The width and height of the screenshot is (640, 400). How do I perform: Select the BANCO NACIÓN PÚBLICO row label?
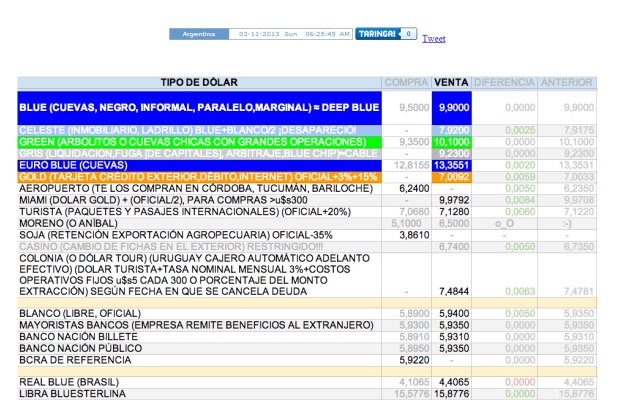coord(80,349)
